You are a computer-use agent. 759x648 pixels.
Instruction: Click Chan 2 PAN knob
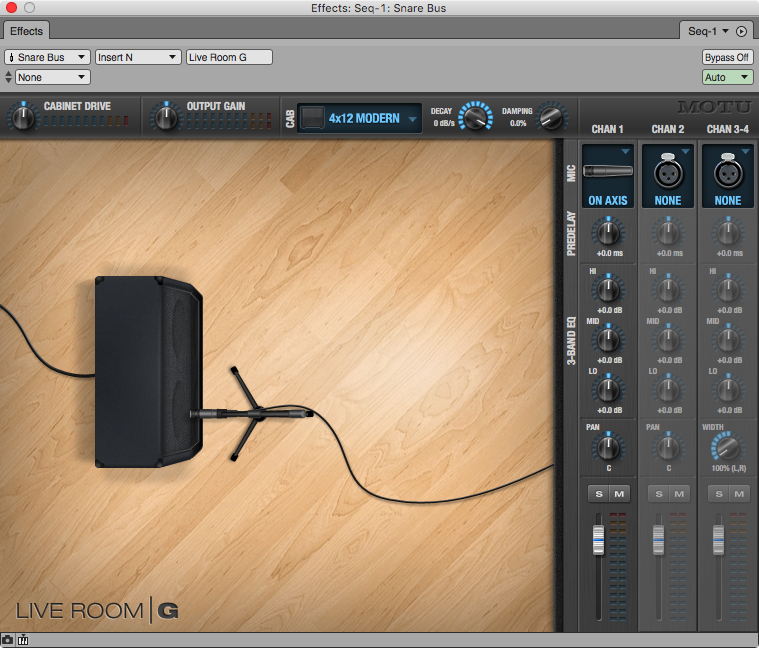click(x=668, y=448)
